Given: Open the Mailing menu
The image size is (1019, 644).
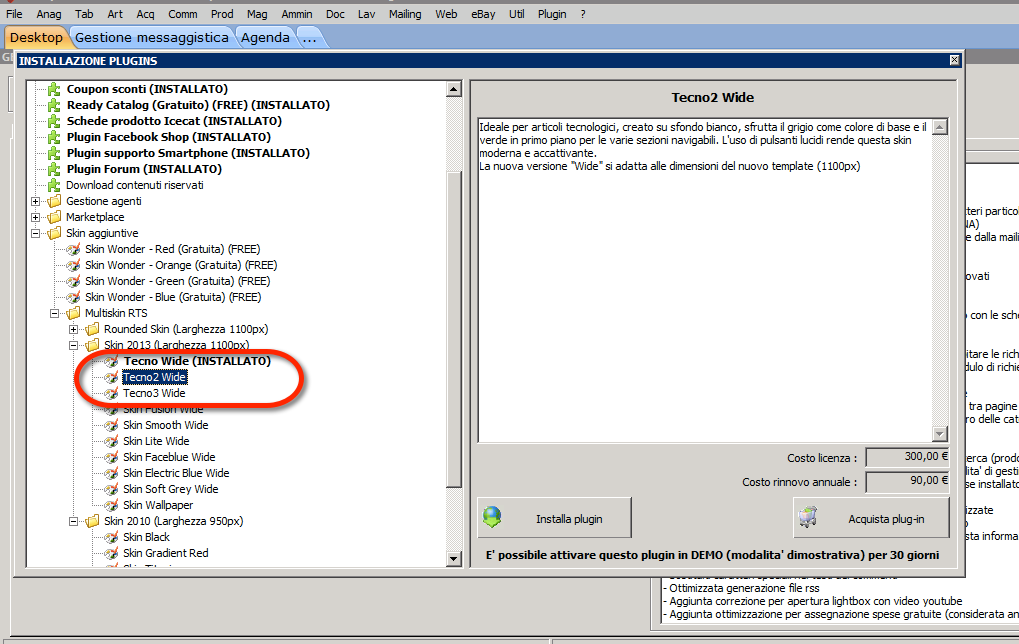Looking at the screenshot, I should click(x=405, y=14).
